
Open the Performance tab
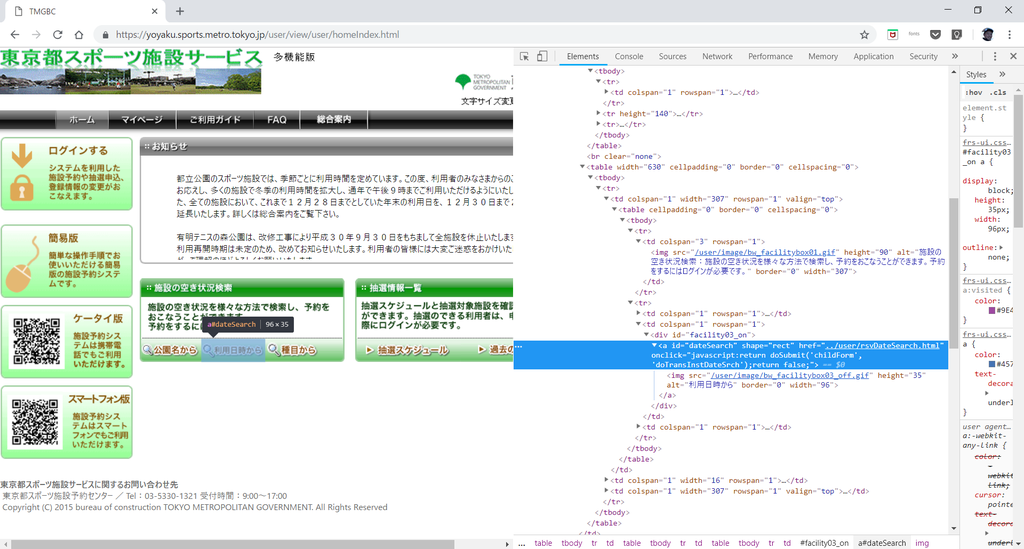click(770, 57)
